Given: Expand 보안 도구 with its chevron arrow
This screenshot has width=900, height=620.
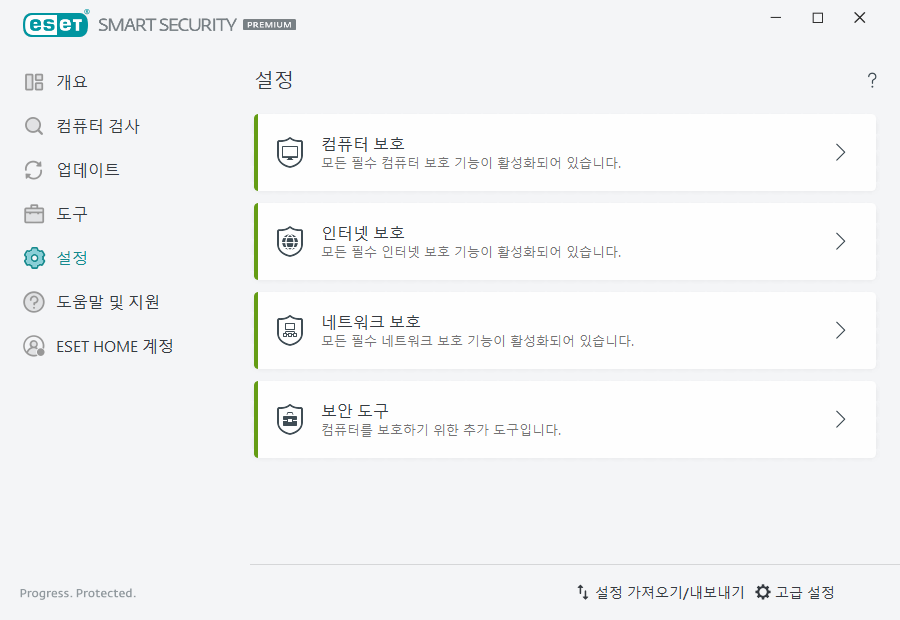Looking at the screenshot, I should click(x=841, y=419).
